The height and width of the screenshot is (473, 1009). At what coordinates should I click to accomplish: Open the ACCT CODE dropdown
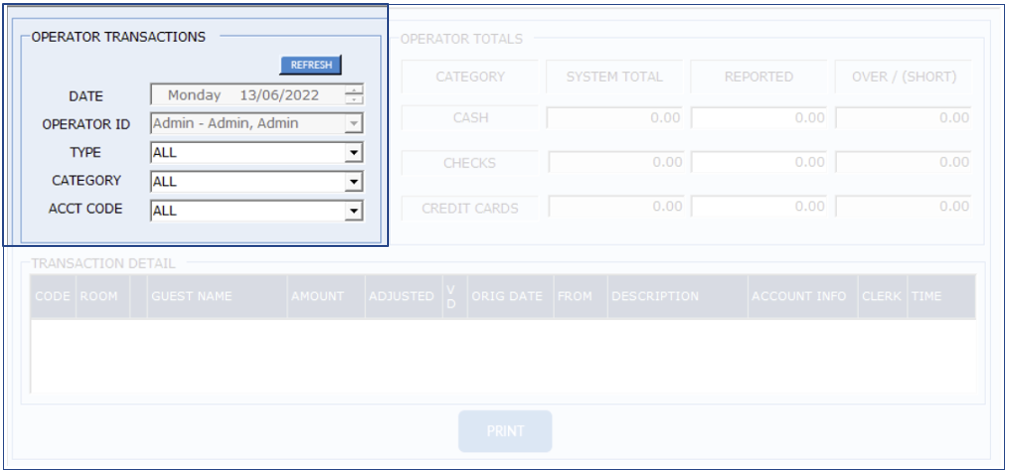click(352, 211)
